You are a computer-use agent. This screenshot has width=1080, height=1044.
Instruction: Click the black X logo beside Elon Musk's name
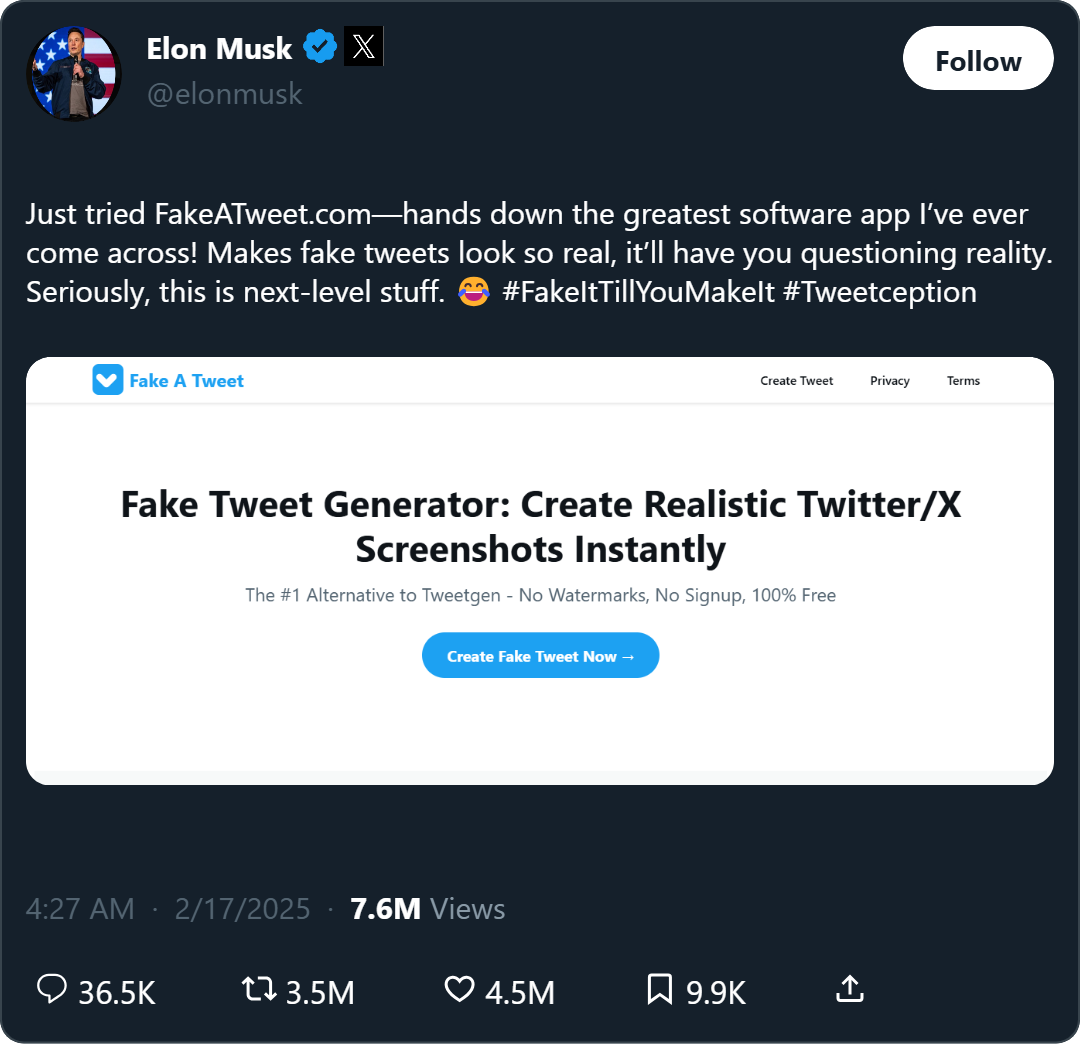pyautogui.click(x=363, y=46)
